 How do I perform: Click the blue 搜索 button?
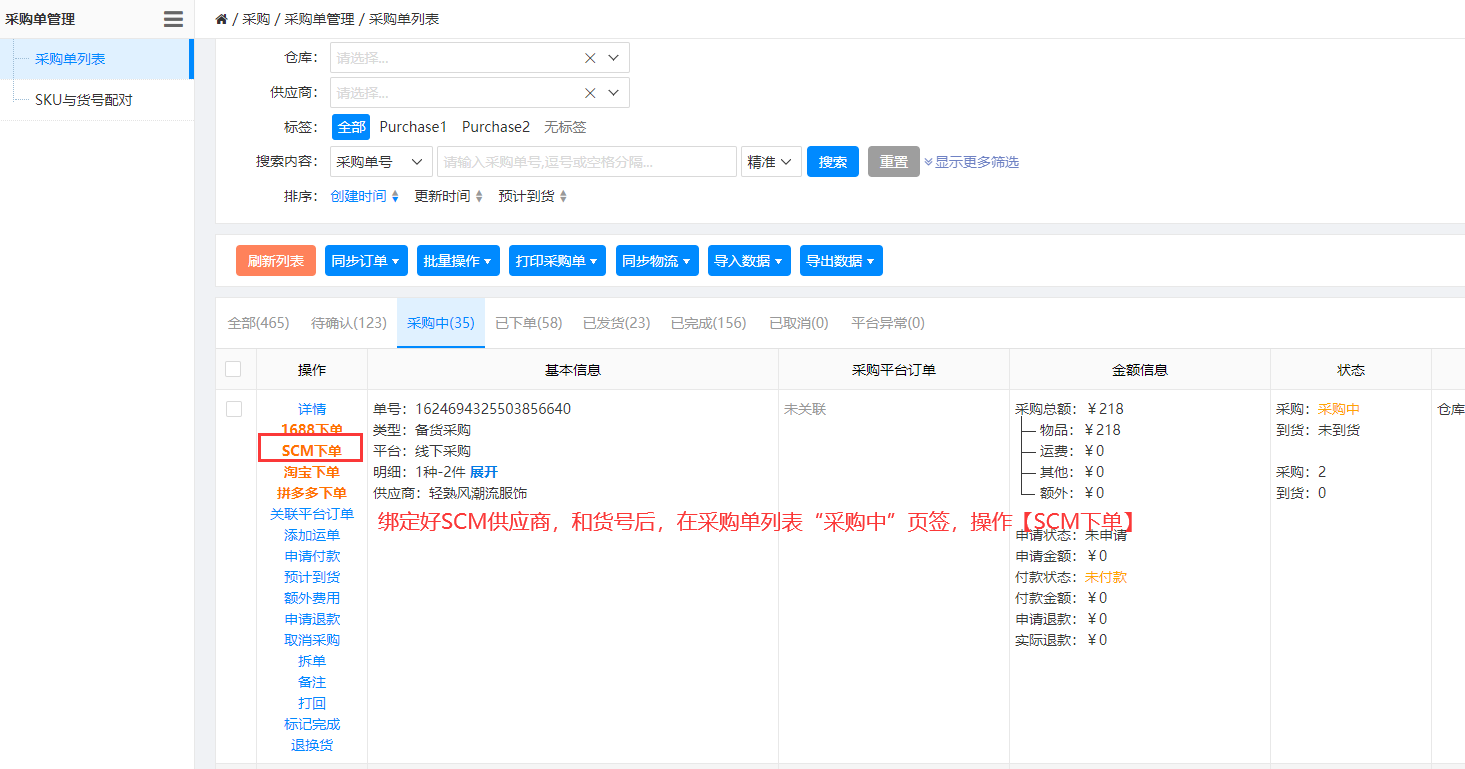point(833,162)
